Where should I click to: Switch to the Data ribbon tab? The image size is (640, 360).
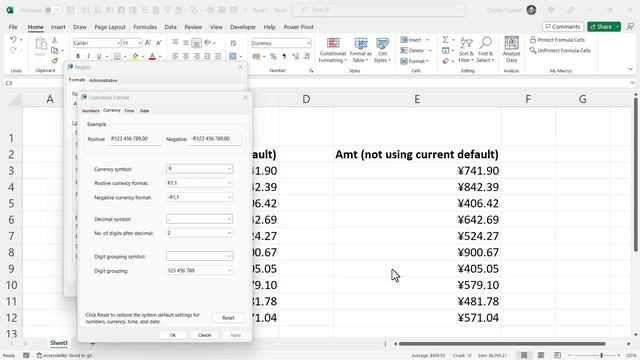[x=171, y=27]
